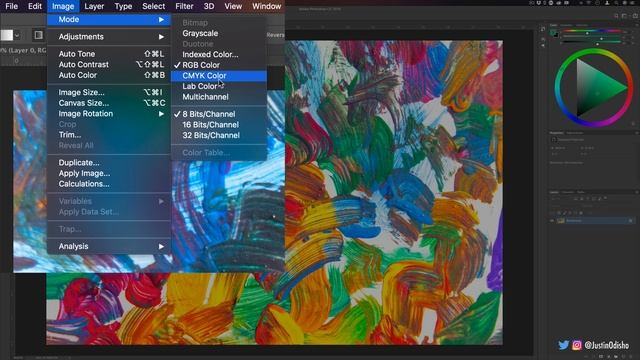Open the Layer menu
The image size is (640, 360).
(94, 6)
